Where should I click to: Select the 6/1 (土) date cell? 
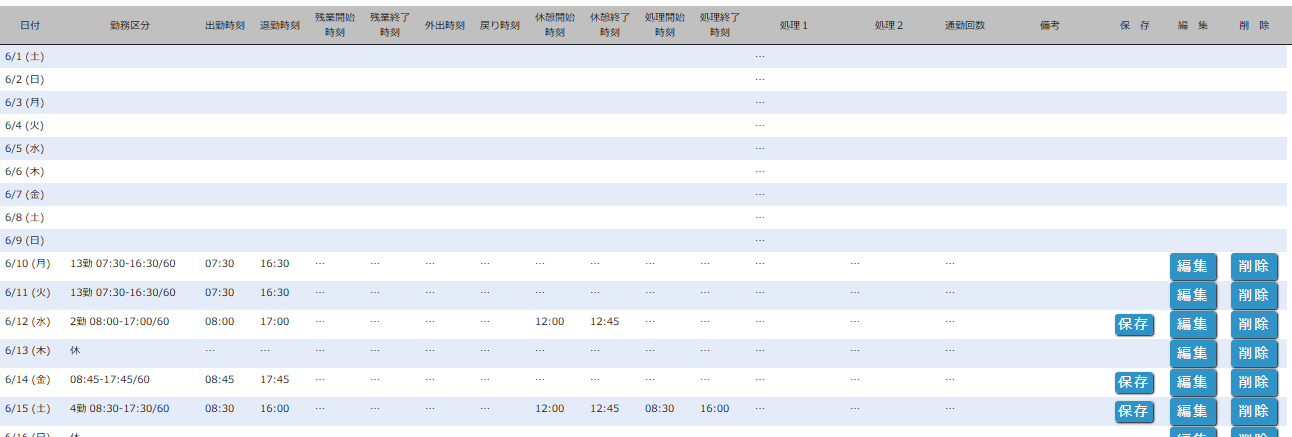coord(24,56)
